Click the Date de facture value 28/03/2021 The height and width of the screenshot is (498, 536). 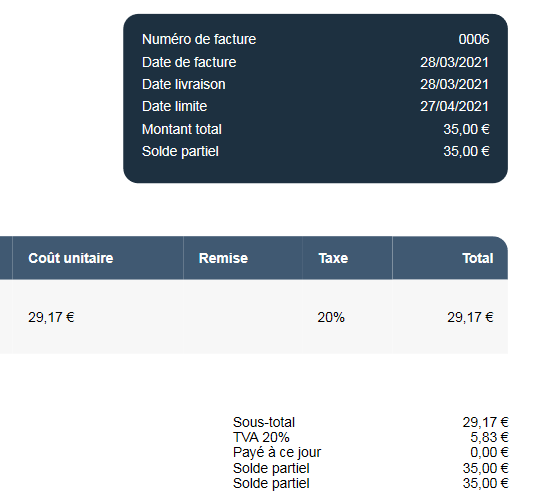(454, 62)
